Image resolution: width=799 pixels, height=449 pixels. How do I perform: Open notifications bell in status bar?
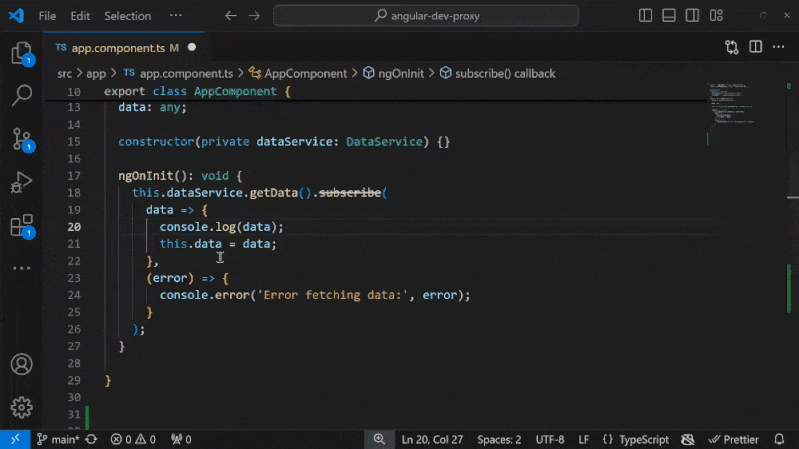click(x=779, y=439)
